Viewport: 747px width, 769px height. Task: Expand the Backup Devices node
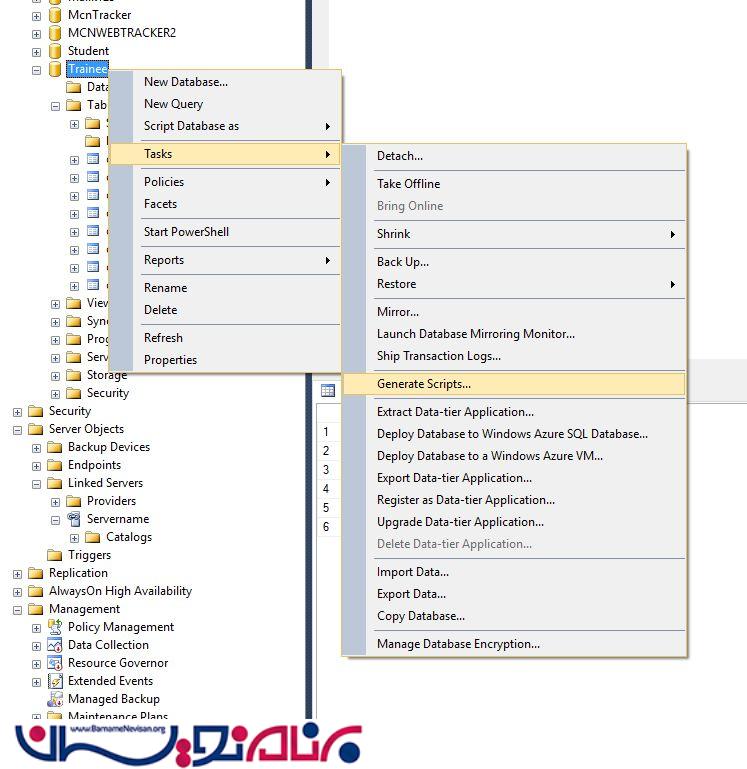pos(36,448)
